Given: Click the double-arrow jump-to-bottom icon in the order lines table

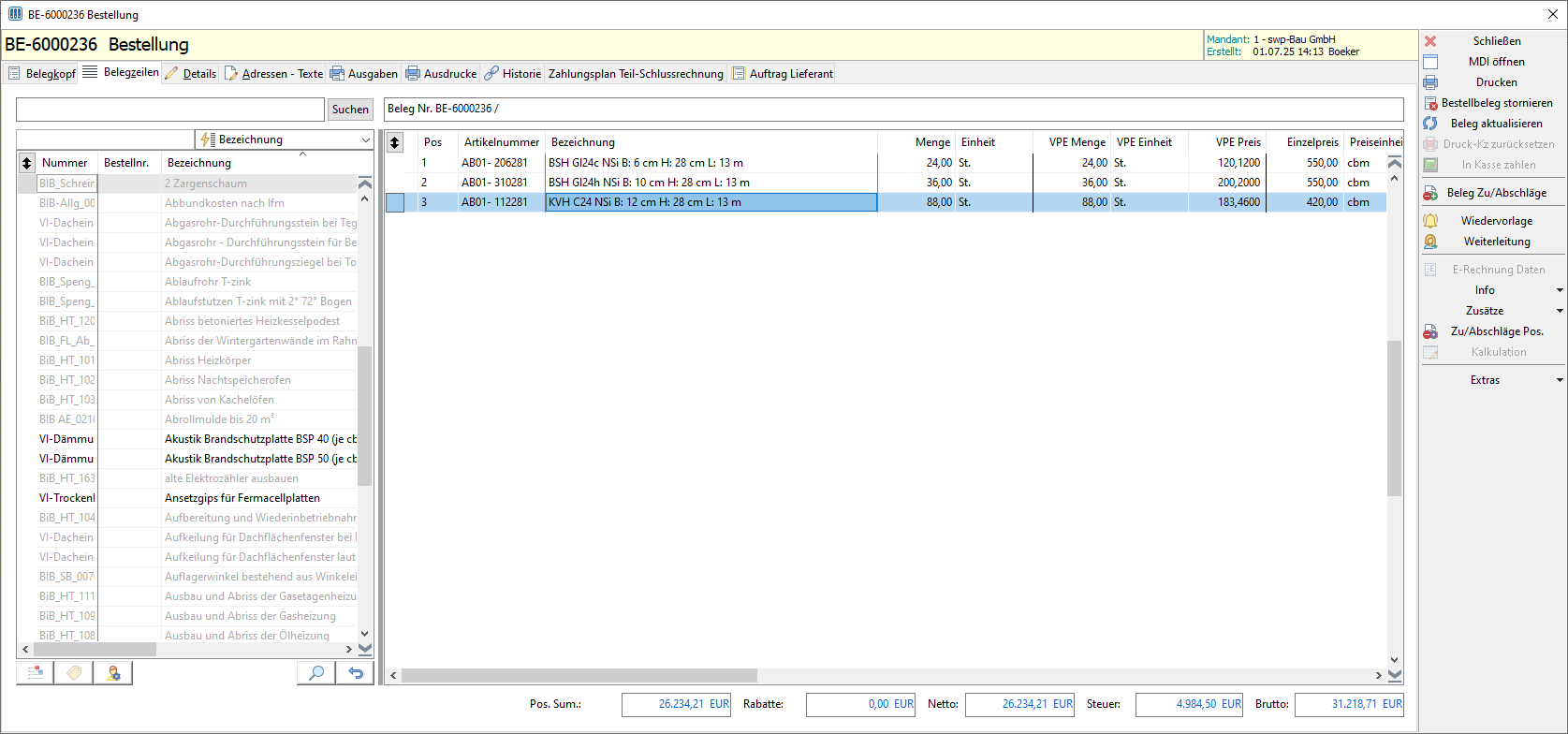Looking at the screenshot, I should [1395, 675].
